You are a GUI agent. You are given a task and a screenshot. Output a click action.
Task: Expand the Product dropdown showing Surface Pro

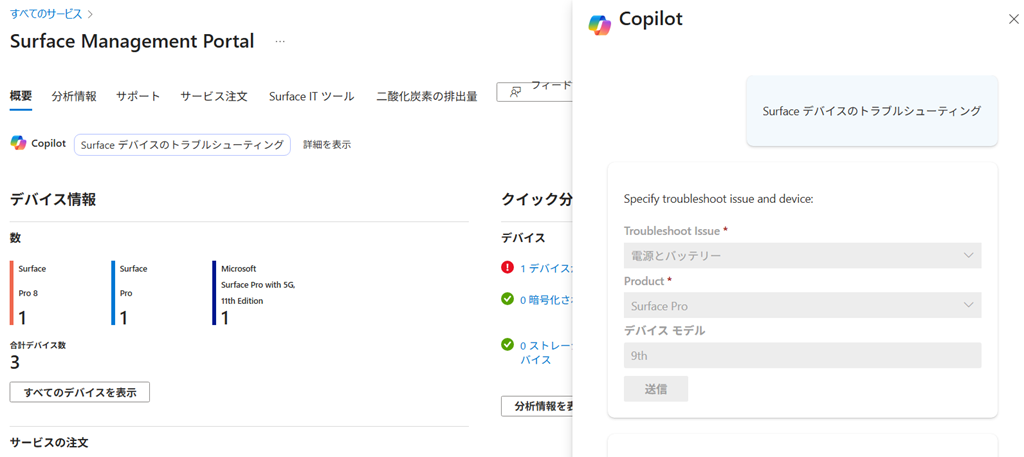click(x=803, y=305)
